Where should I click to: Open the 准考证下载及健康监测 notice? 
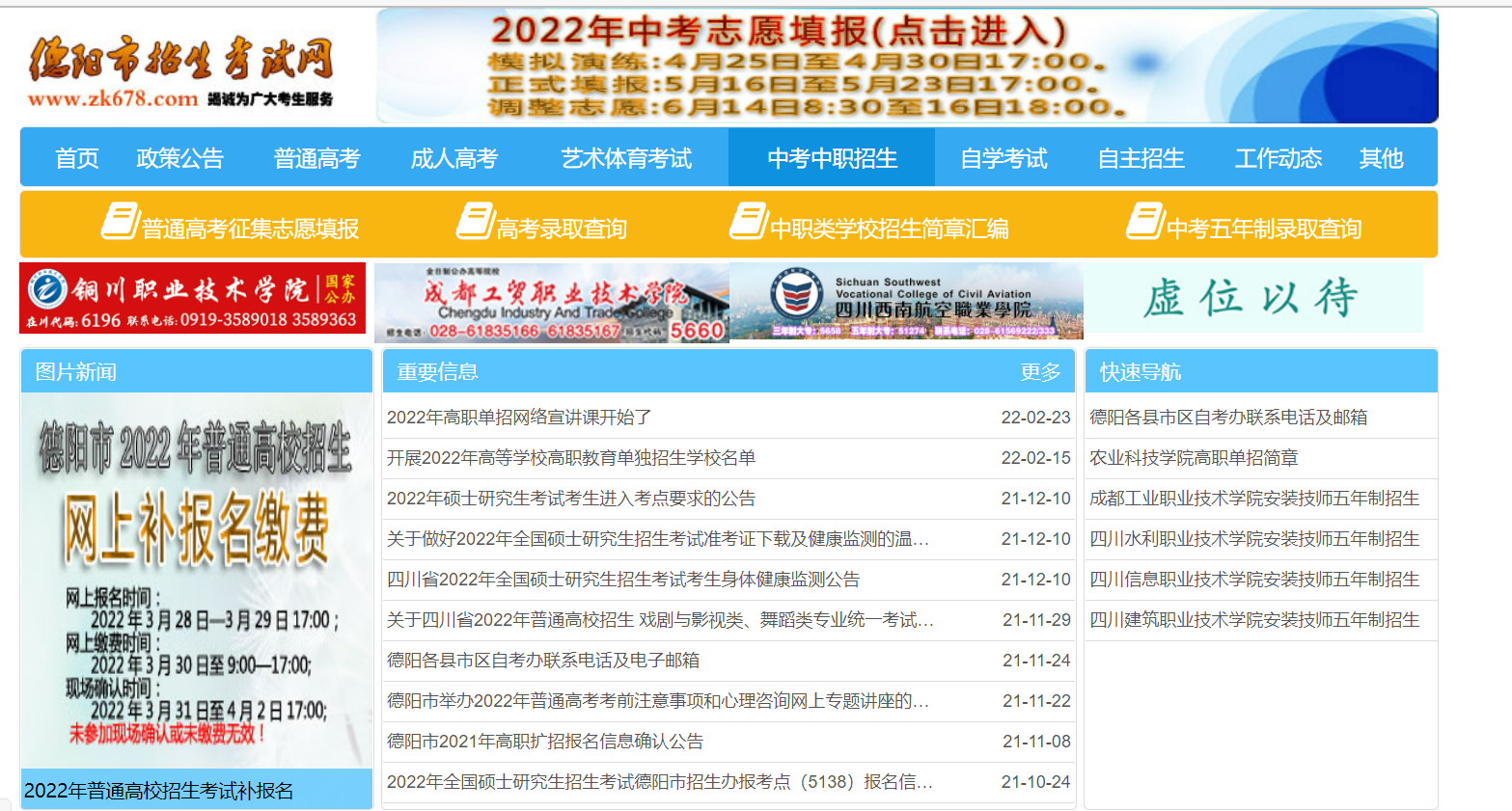point(658,539)
